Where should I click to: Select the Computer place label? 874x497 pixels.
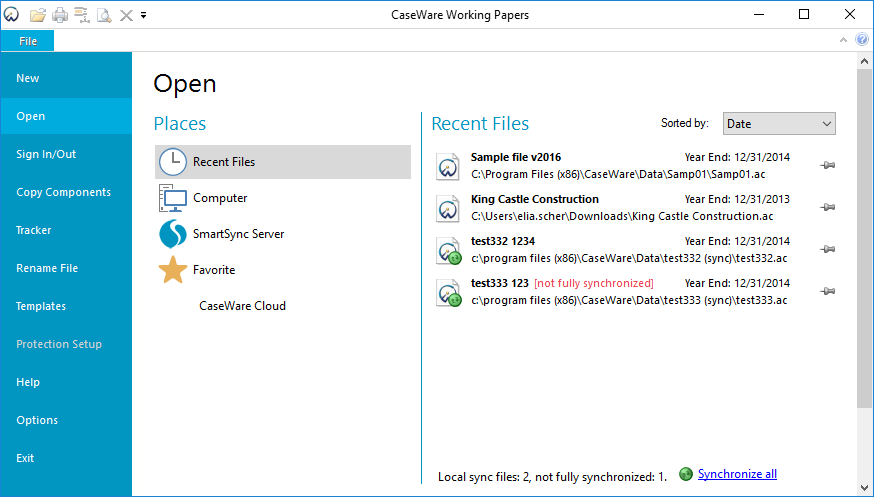pyautogui.click(x=220, y=198)
